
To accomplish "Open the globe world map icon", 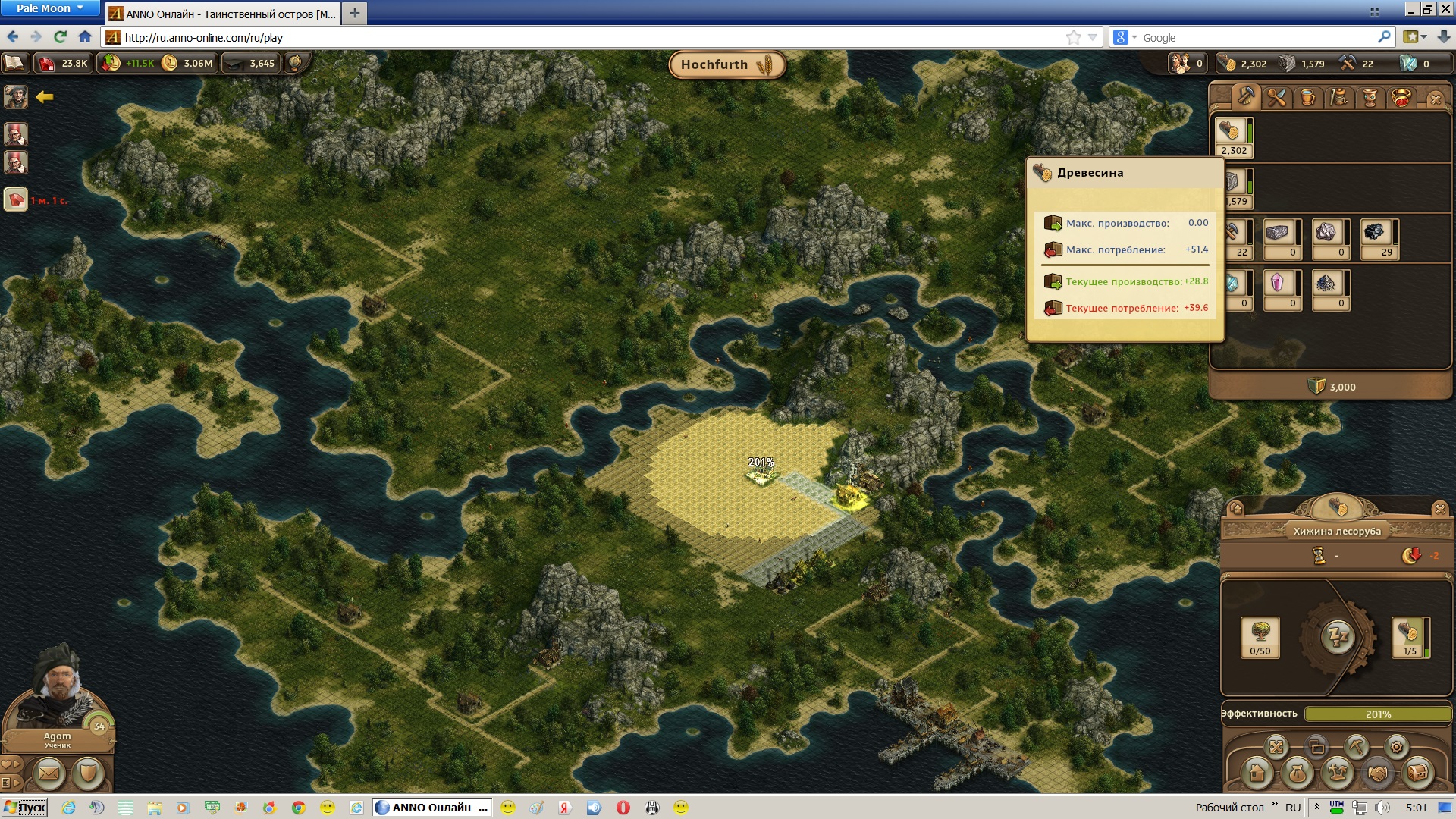I will pos(296,63).
